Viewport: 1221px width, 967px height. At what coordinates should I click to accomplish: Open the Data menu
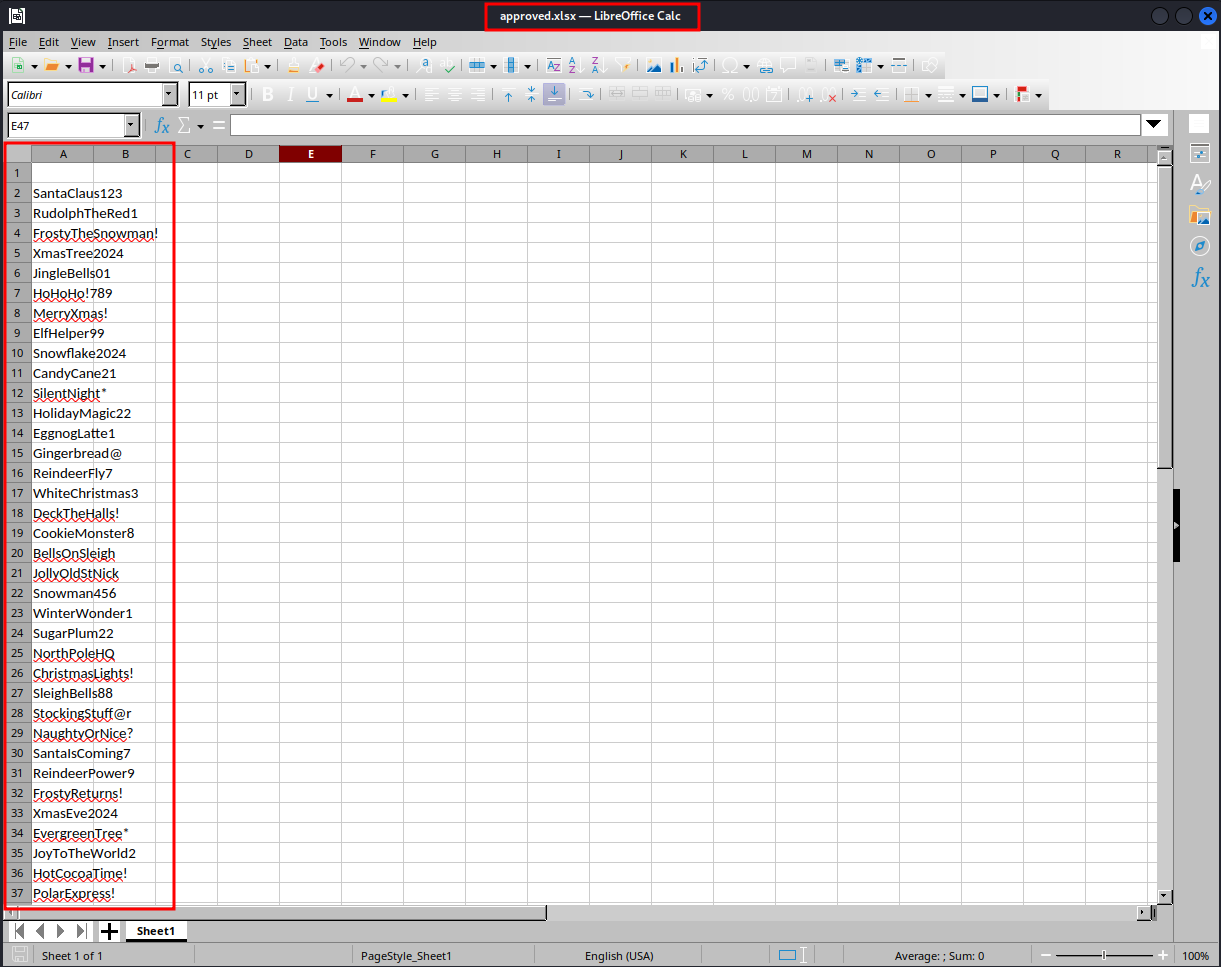pyautogui.click(x=295, y=42)
